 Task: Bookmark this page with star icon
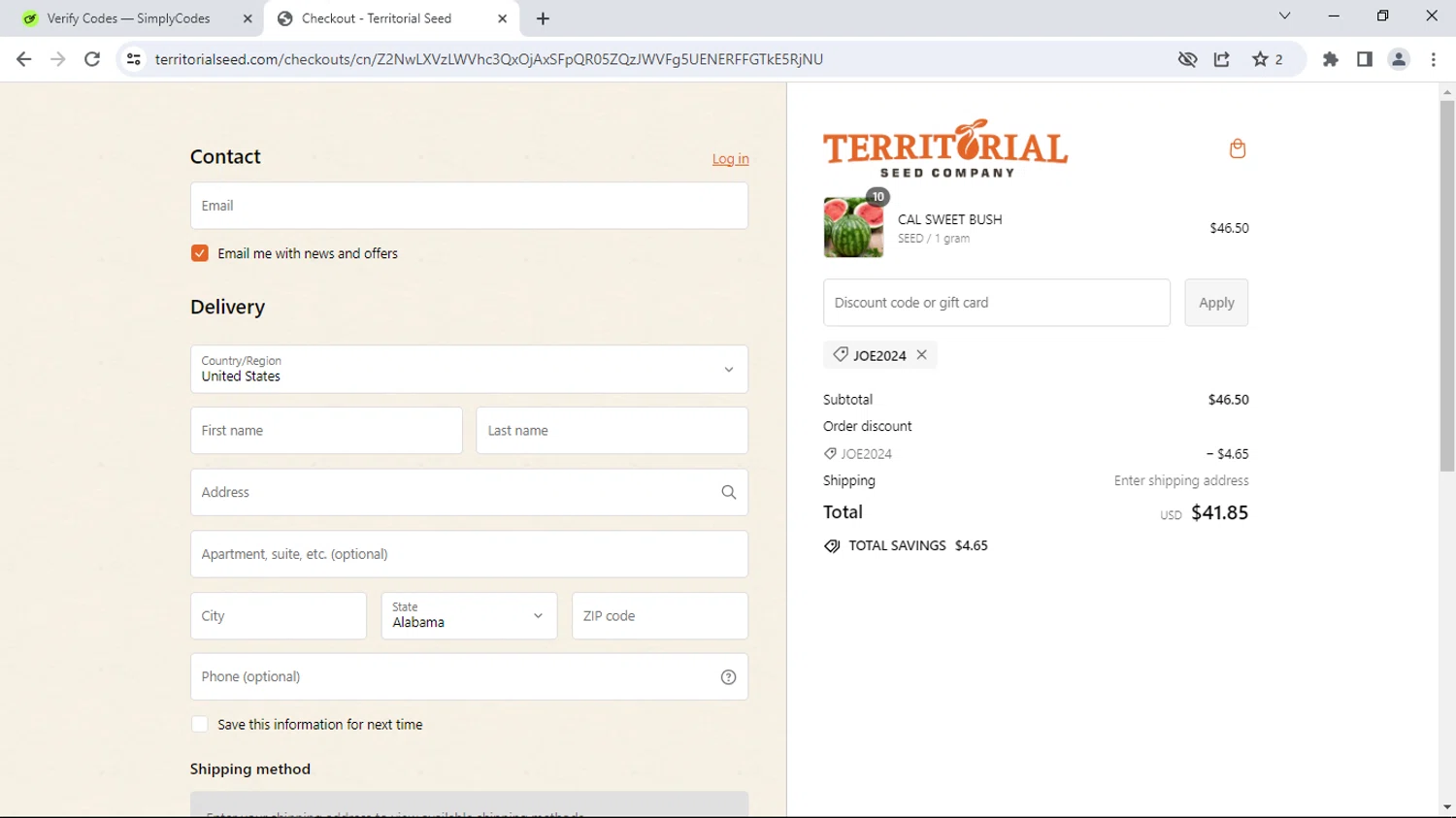(1261, 59)
